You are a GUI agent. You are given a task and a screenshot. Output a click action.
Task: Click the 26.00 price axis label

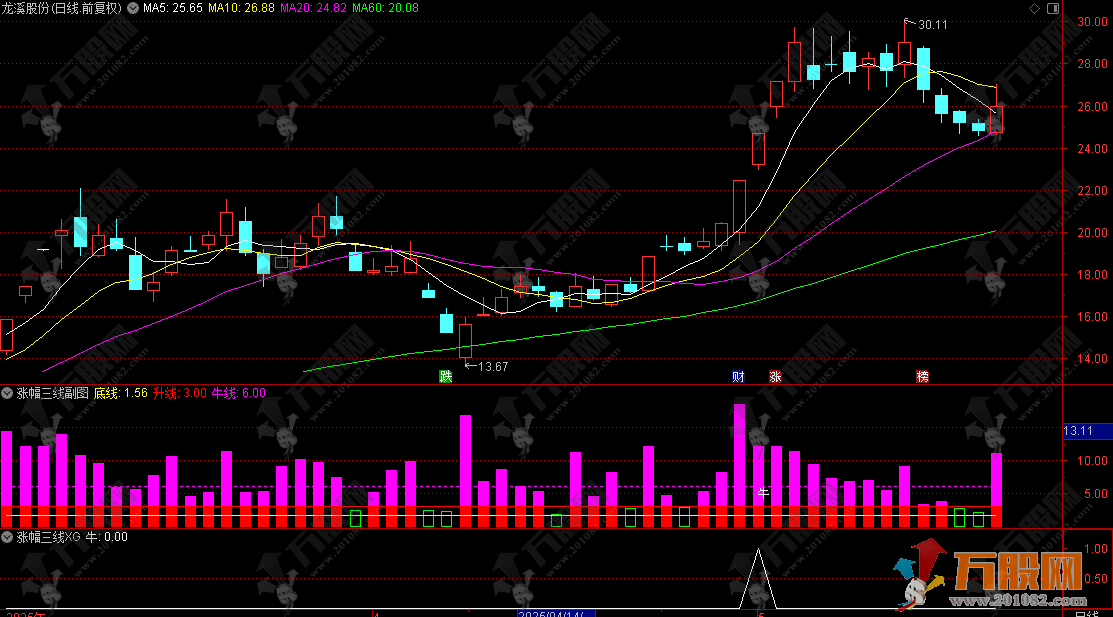tap(1092, 107)
